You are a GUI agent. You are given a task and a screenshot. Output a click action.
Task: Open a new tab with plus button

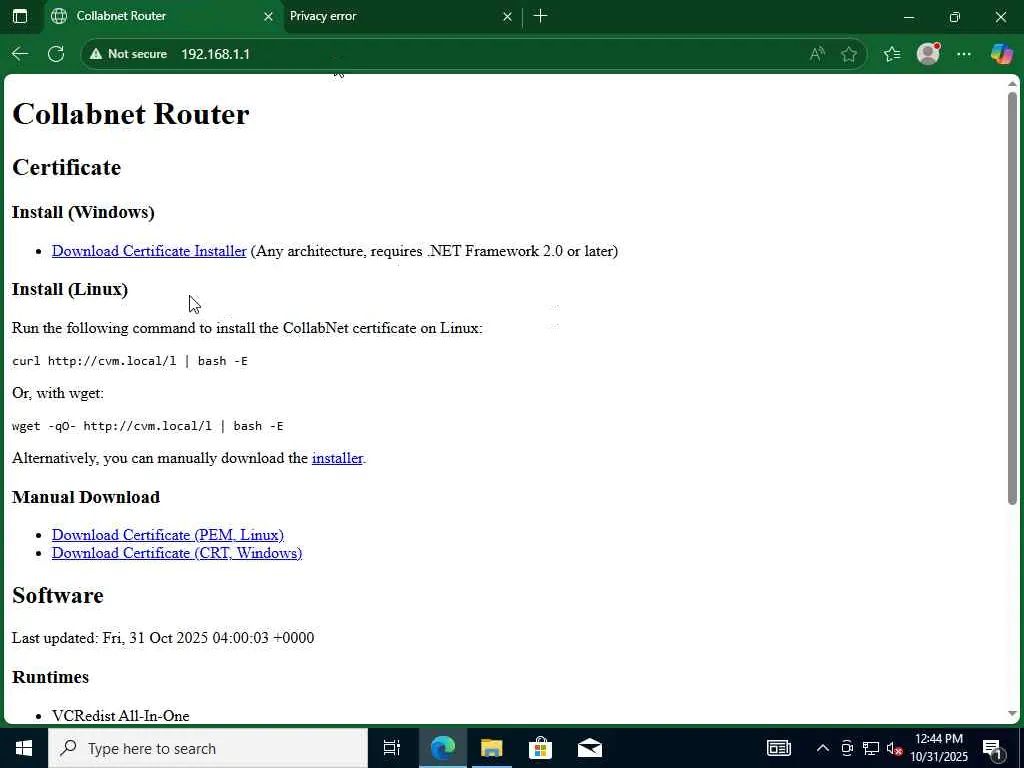pyautogui.click(x=540, y=16)
